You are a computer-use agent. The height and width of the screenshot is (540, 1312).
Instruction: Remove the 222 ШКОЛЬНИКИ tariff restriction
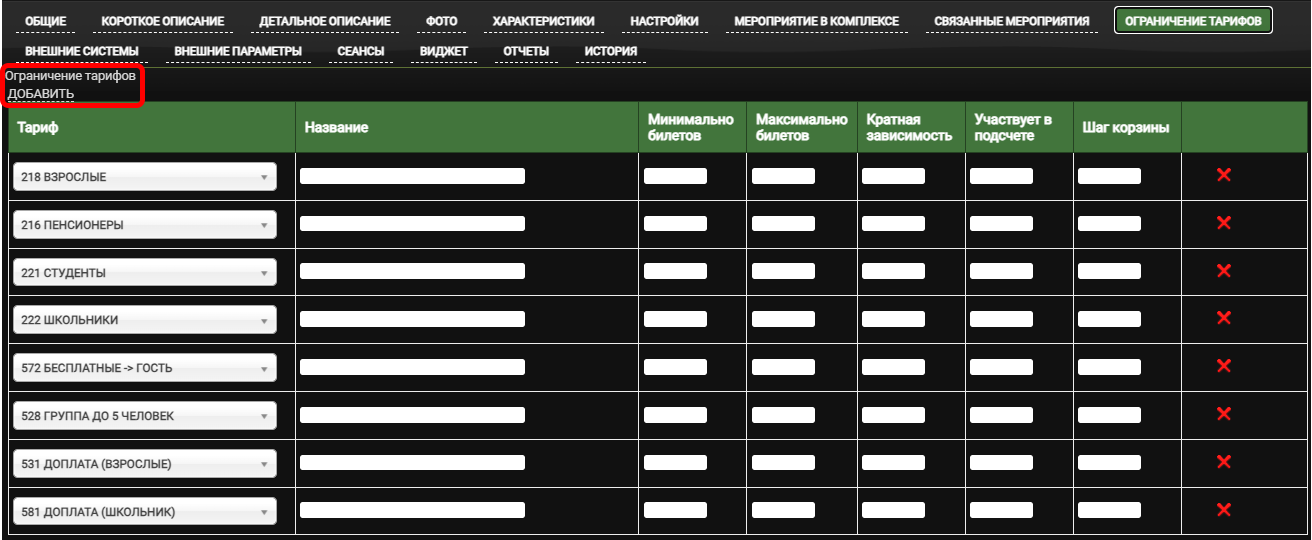coord(1222,318)
